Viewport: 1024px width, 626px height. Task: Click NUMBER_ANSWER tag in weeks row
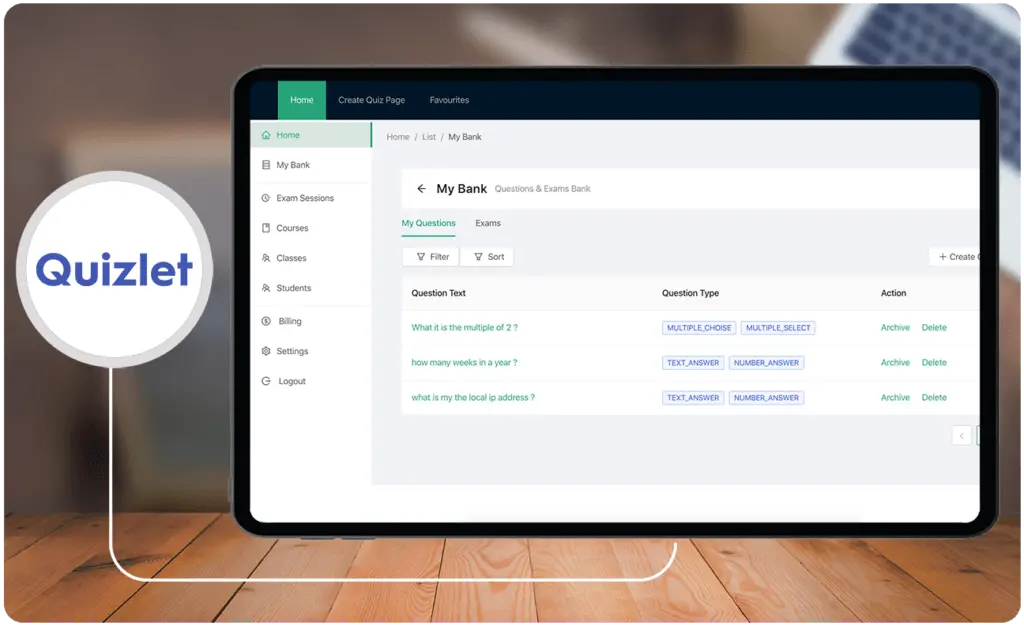click(766, 363)
